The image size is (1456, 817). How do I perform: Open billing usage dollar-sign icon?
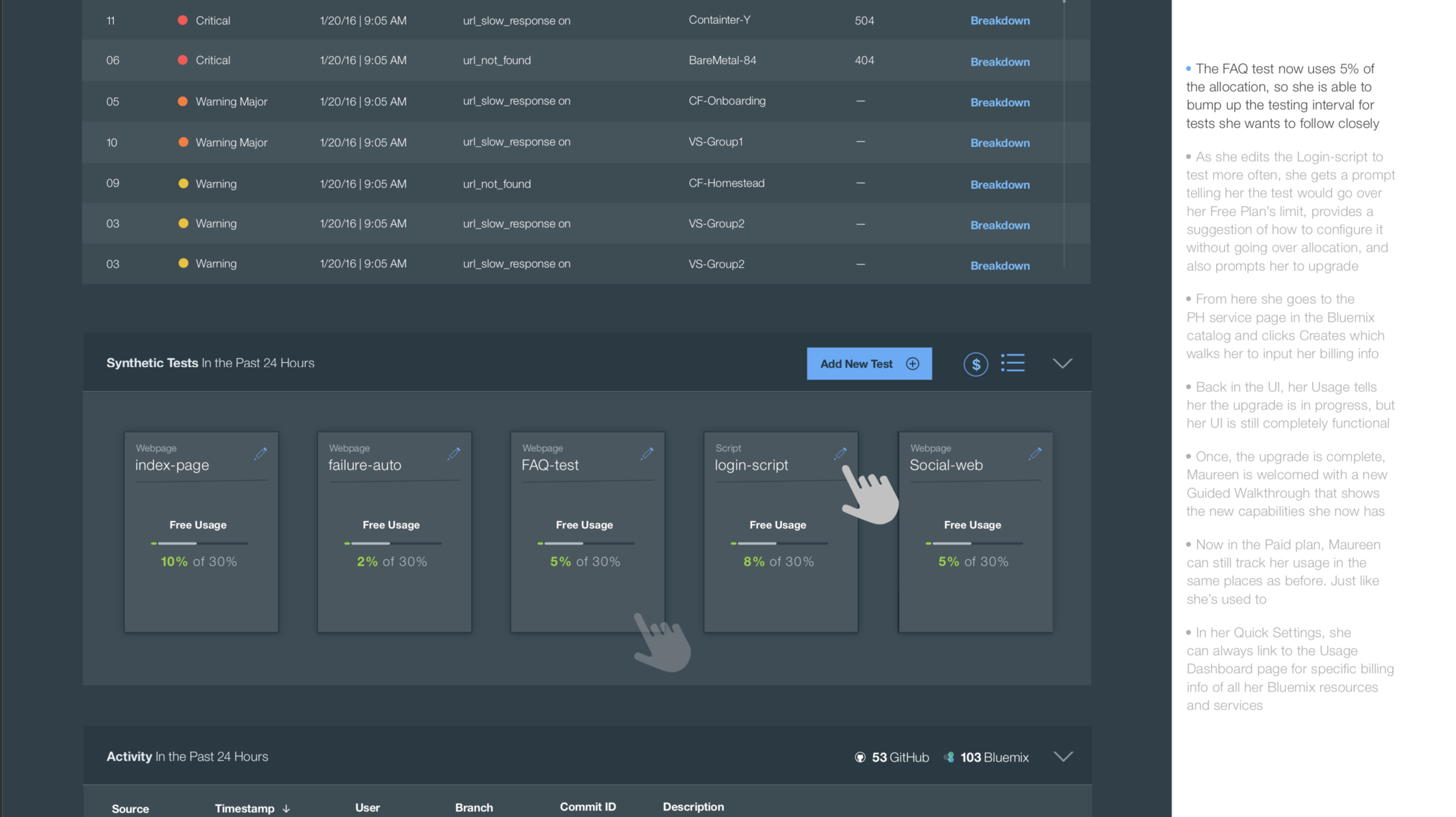(976, 365)
